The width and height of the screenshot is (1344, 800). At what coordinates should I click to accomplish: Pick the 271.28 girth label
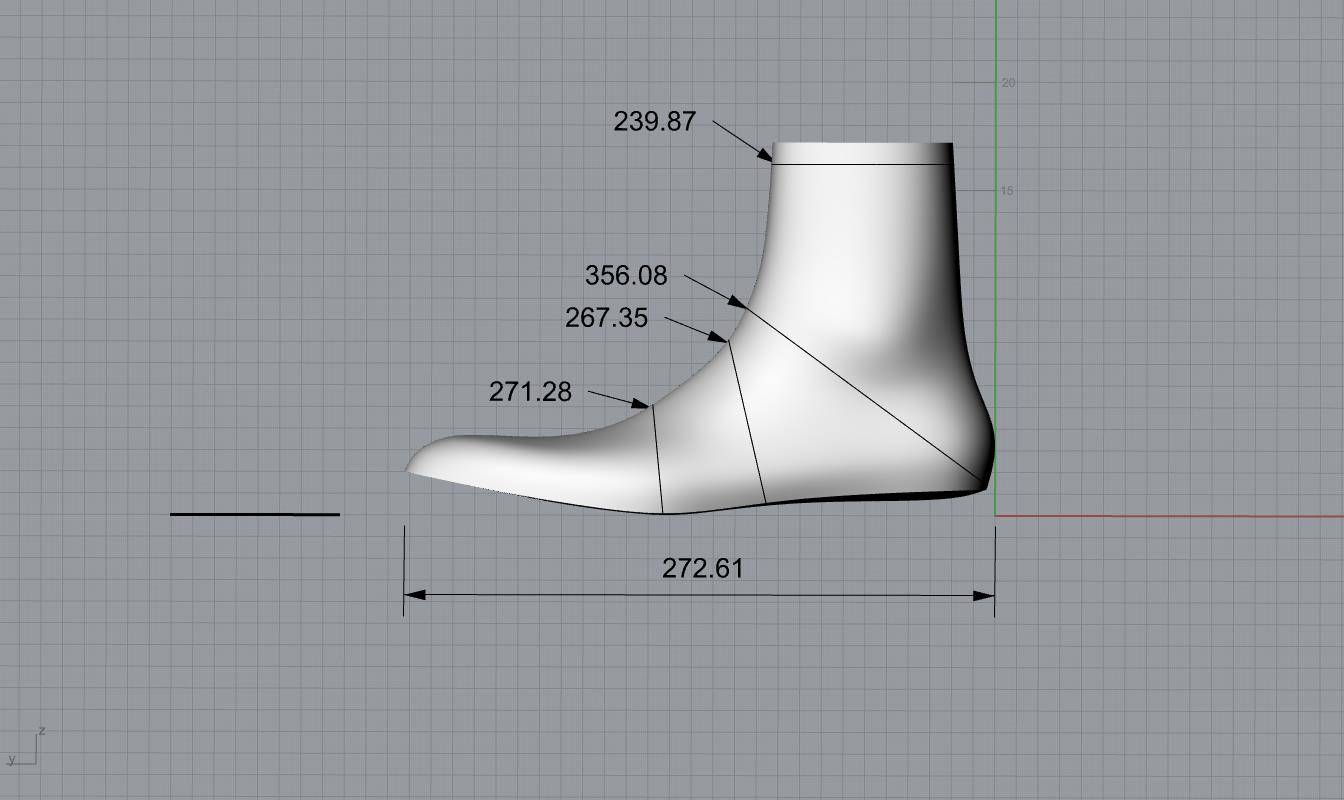coord(530,392)
